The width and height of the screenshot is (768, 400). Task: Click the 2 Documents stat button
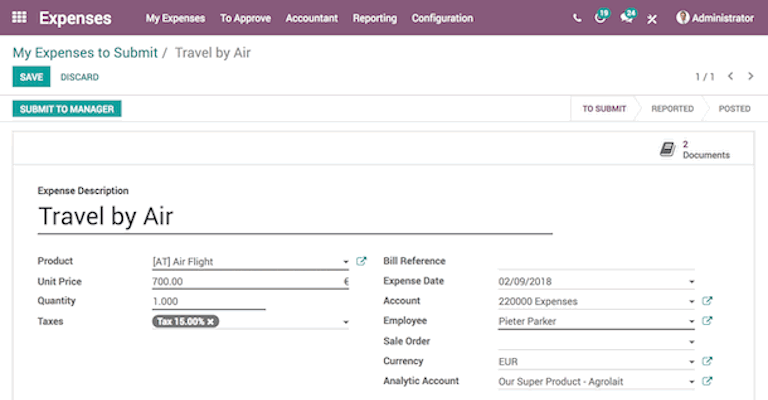[695, 149]
